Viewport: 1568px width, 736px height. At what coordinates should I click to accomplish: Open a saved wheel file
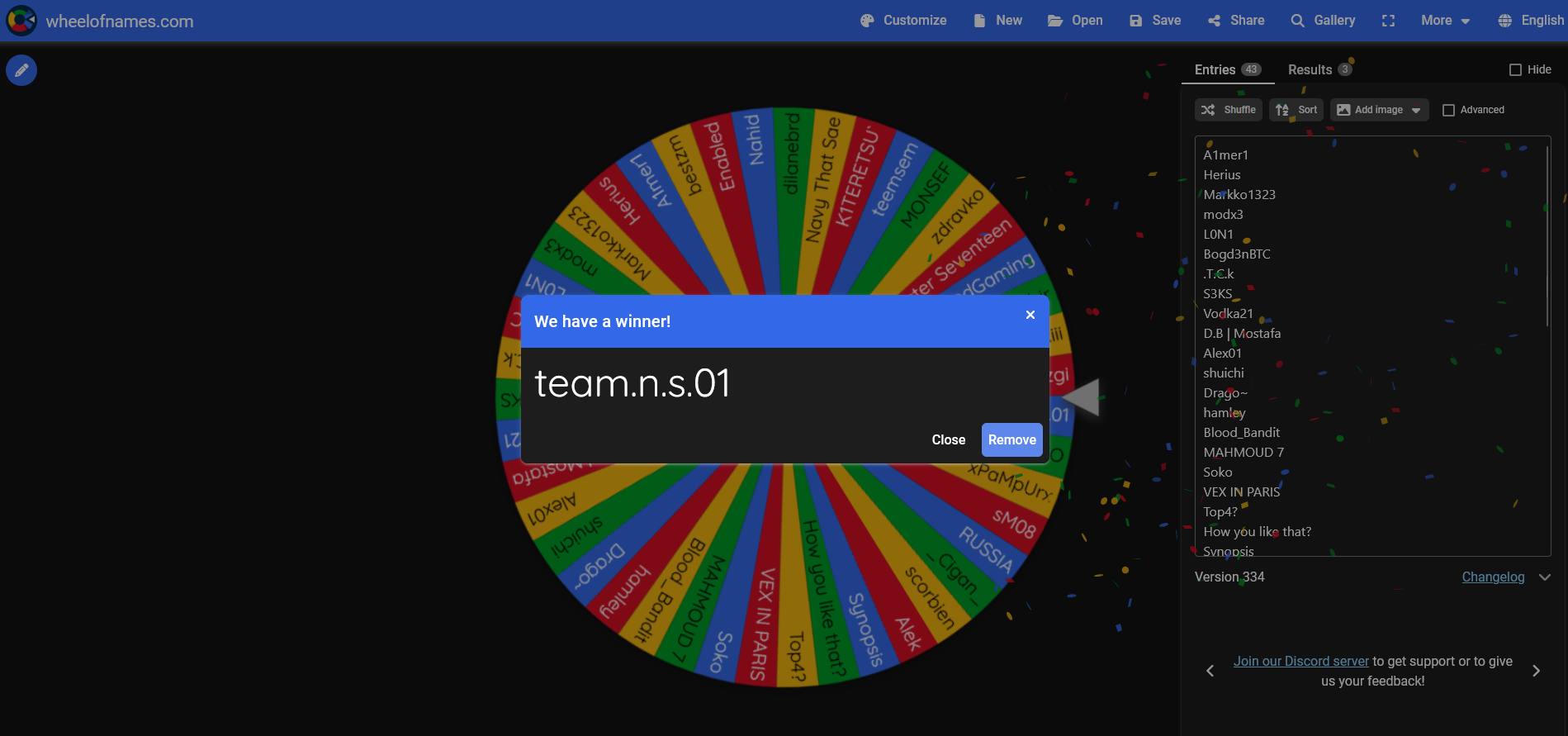click(1075, 21)
